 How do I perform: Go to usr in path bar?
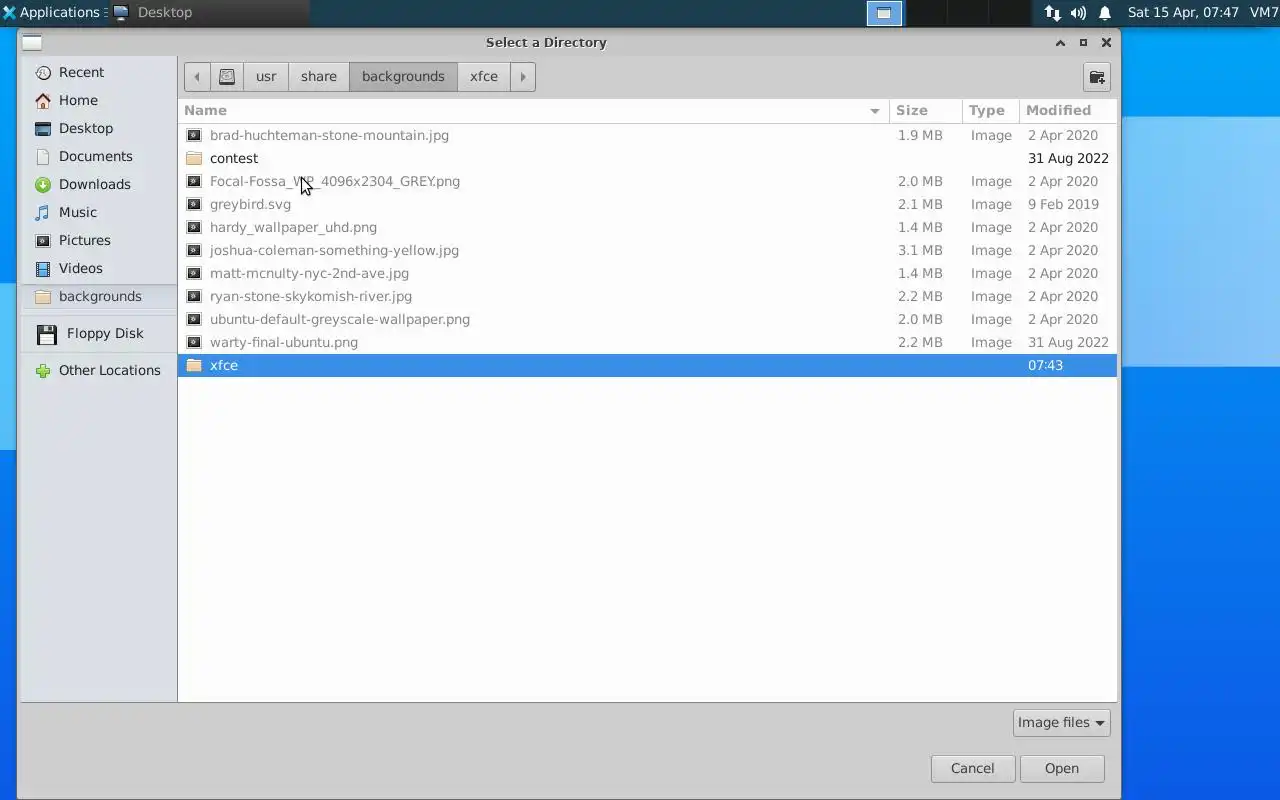[266, 77]
